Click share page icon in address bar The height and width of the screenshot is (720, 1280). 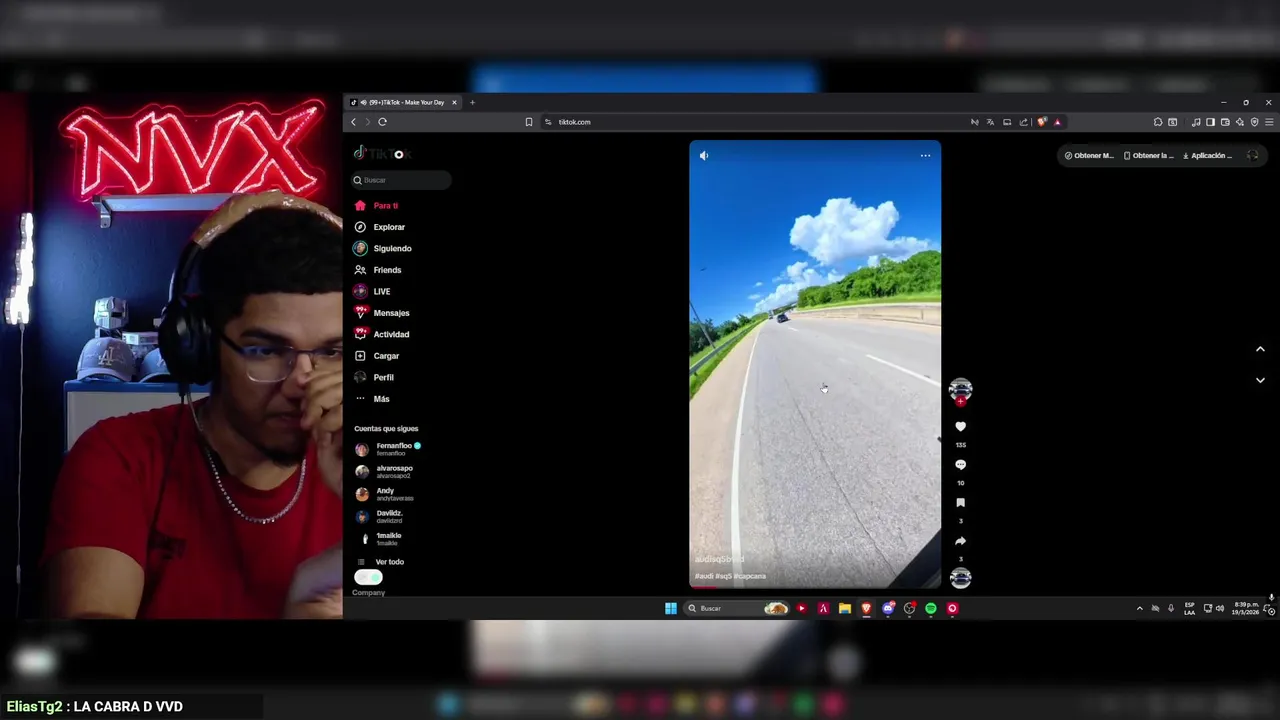tap(1023, 122)
